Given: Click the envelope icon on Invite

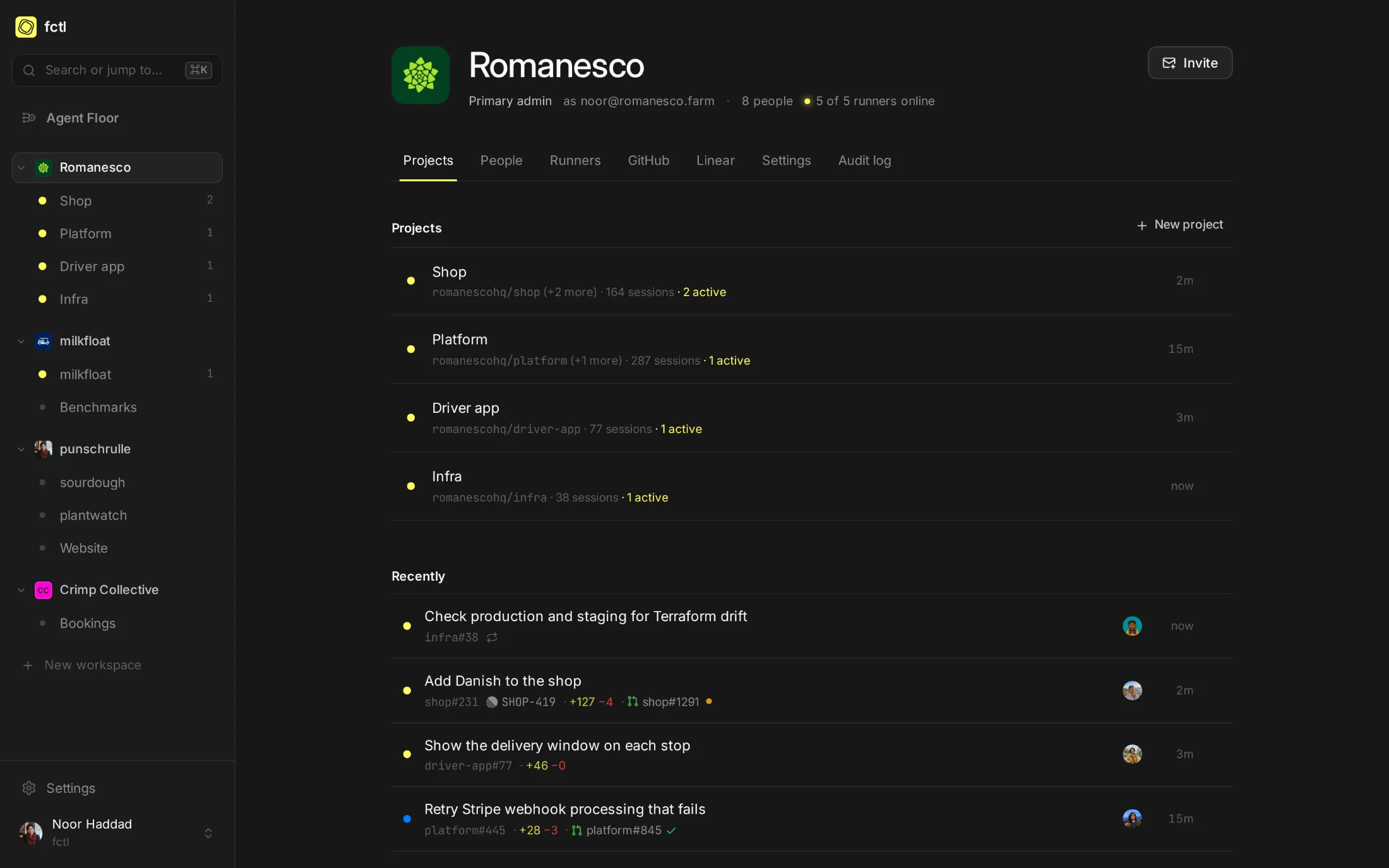Looking at the screenshot, I should click(1169, 63).
